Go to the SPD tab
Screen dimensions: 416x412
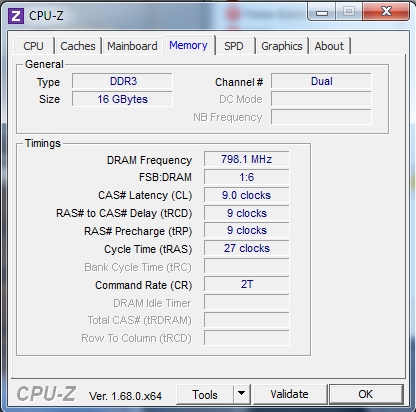pos(234,46)
